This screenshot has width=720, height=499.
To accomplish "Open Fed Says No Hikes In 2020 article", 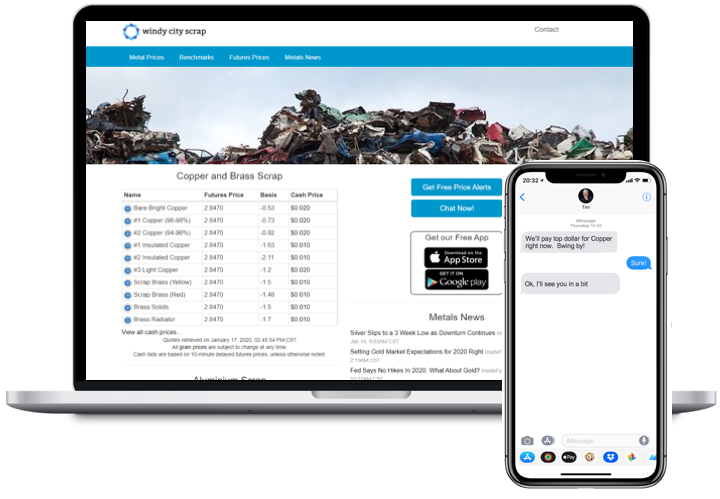I will (415, 370).
